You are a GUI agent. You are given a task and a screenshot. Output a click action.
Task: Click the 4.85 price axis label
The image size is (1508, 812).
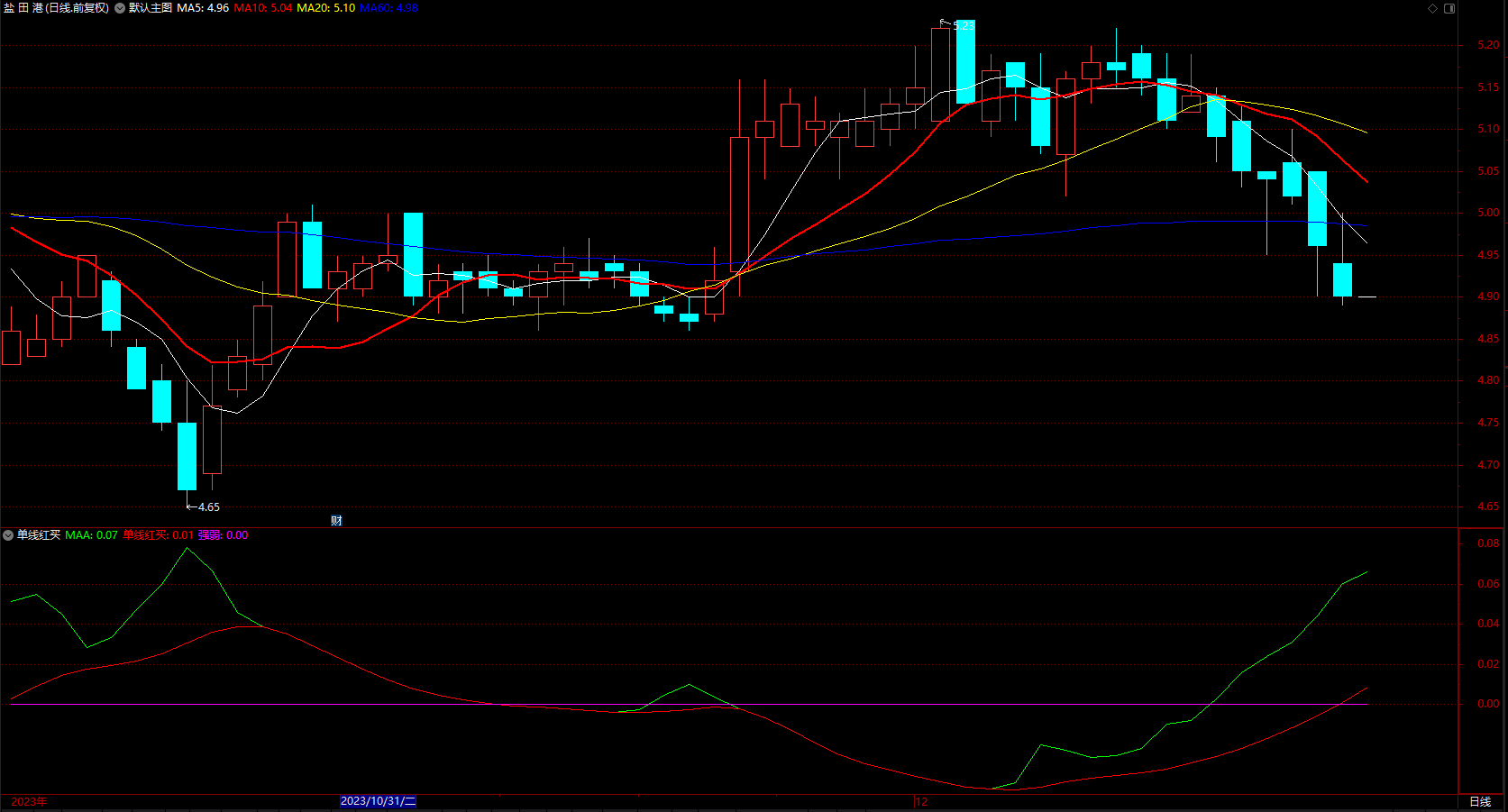click(1489, 339)
